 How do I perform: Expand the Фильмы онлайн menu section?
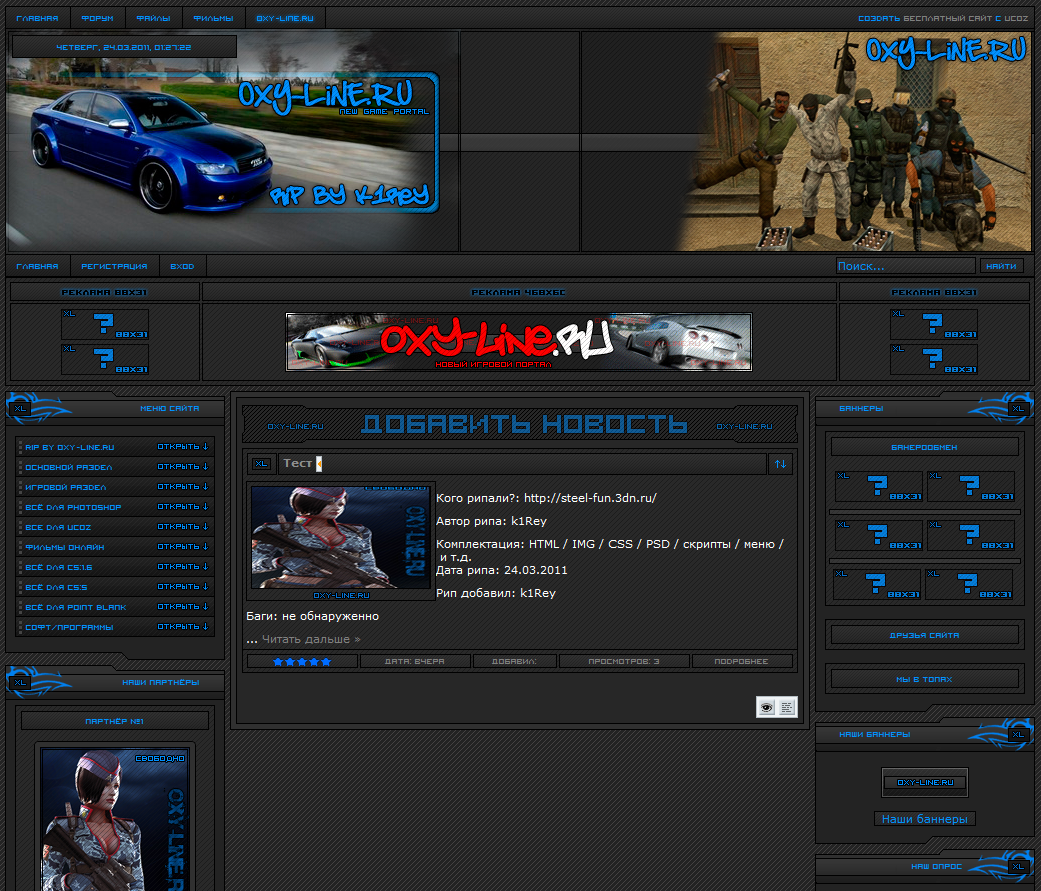(115, 546)
